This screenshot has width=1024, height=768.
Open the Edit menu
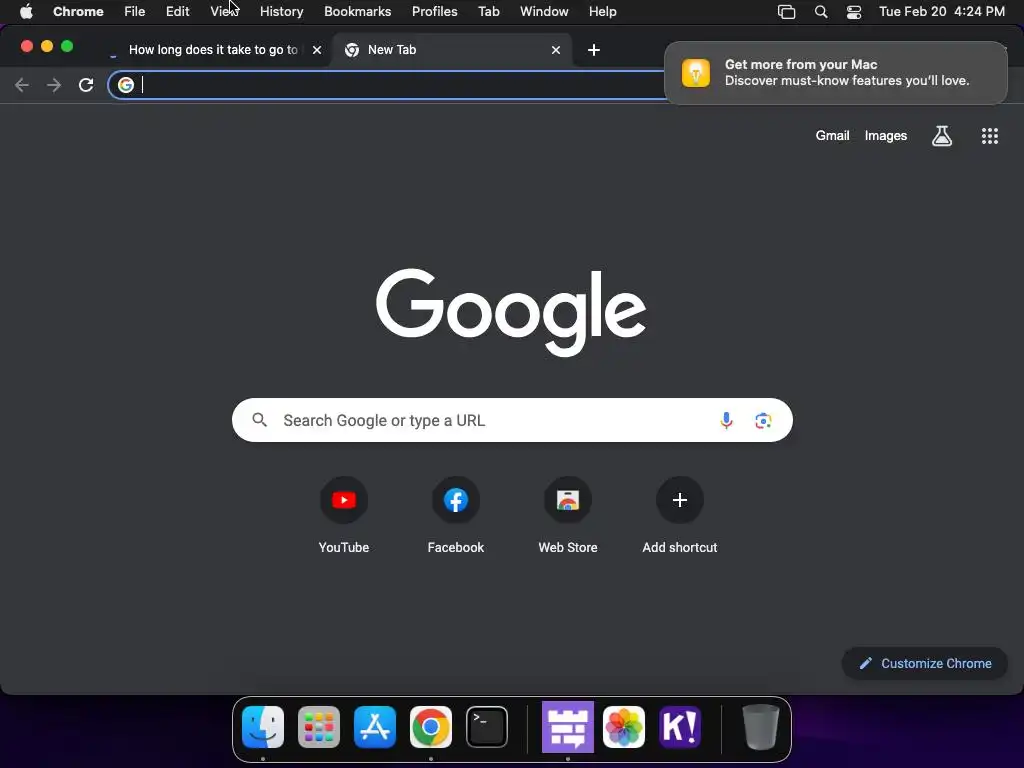pos(178,12)
